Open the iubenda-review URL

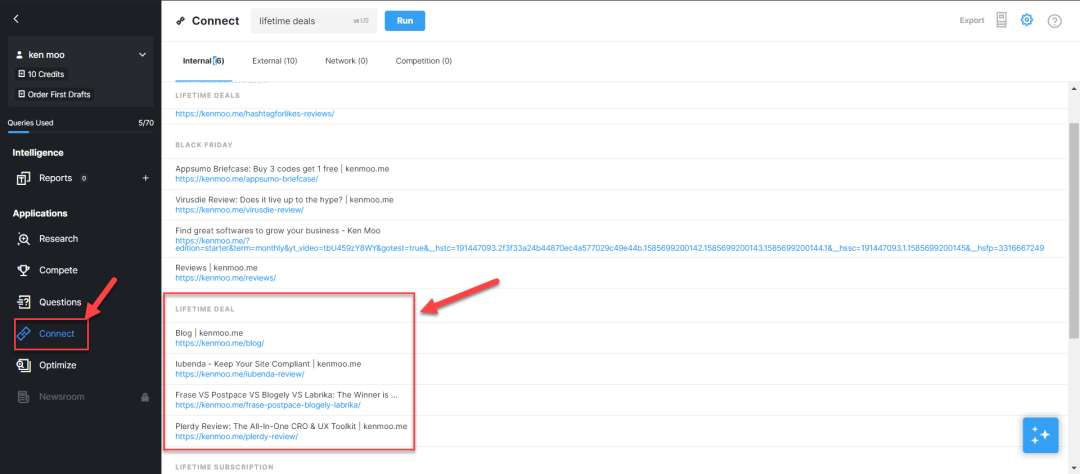pos(240,374)
